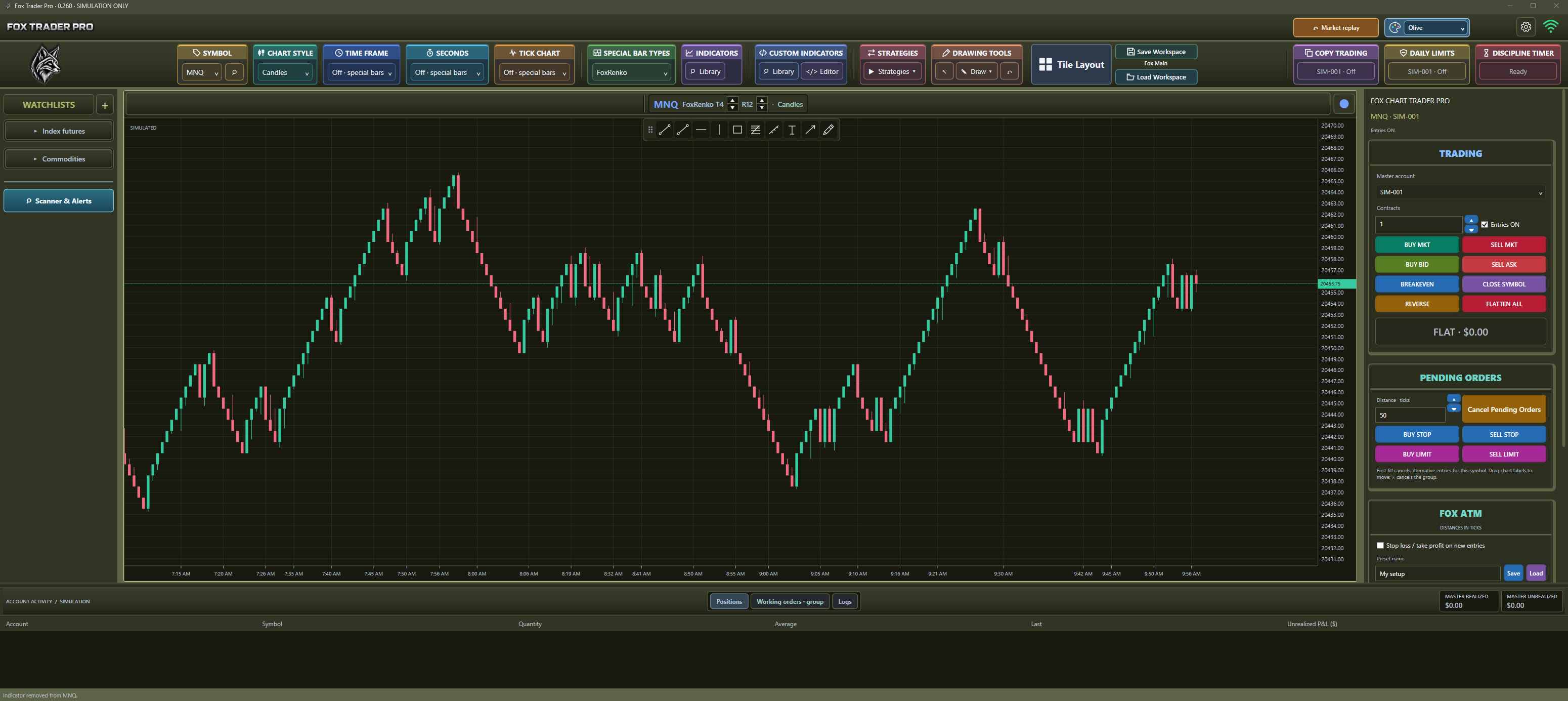
Task: Open the Candles chart style dropdown
Action: (x=285, y=72)
